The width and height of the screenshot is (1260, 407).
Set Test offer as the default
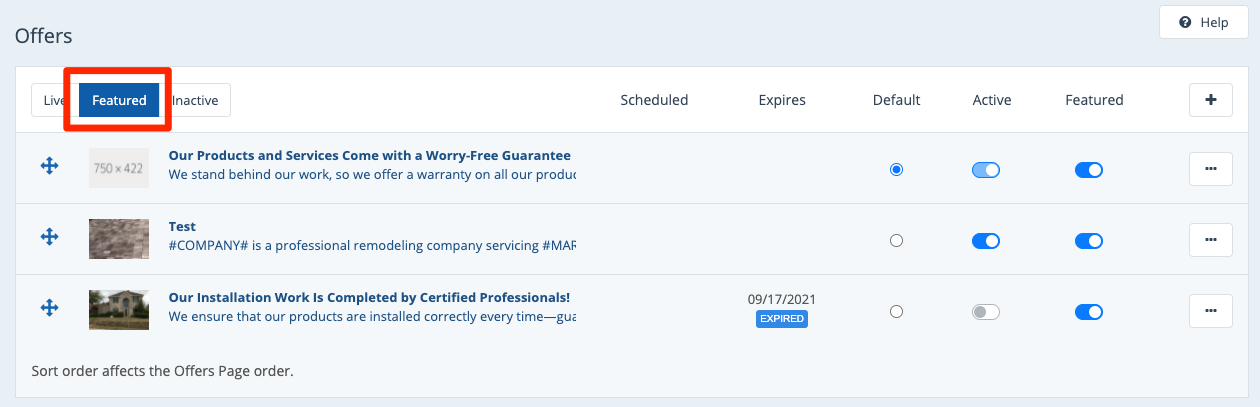tap(896, 240)
